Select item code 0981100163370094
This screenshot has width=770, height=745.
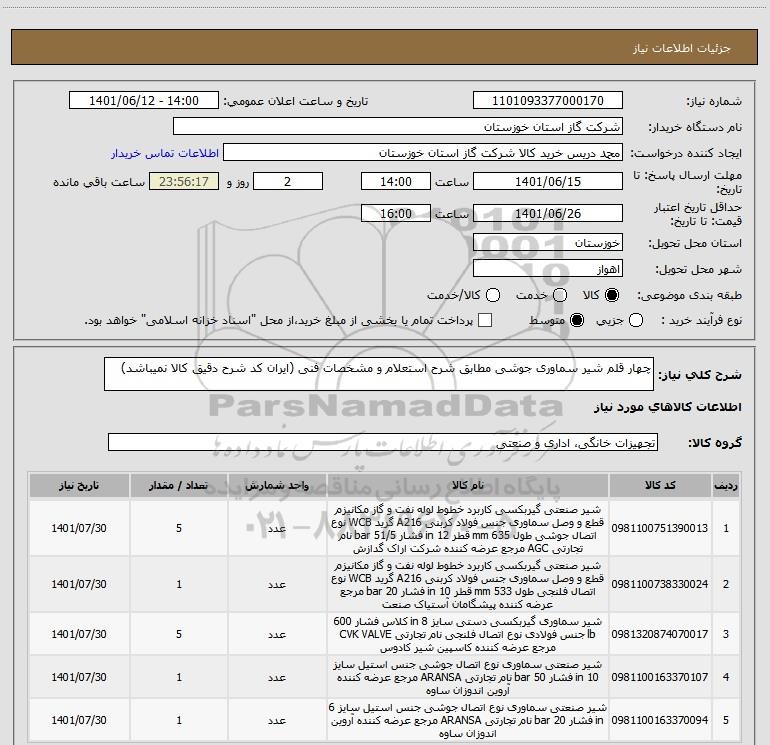tap(660, 720)
